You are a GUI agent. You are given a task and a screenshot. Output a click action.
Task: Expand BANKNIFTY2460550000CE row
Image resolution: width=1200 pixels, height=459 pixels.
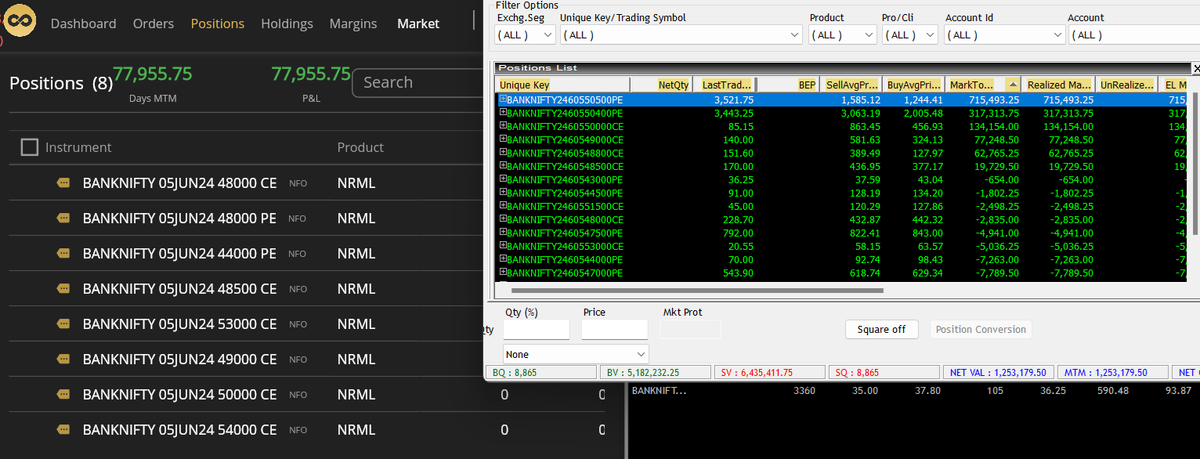502,127
